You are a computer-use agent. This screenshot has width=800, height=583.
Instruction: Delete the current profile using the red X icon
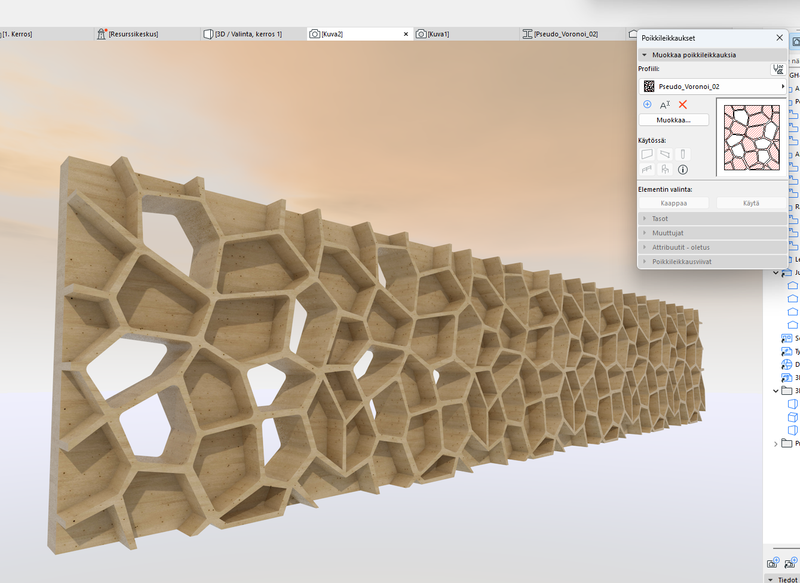tap(683, 104)
